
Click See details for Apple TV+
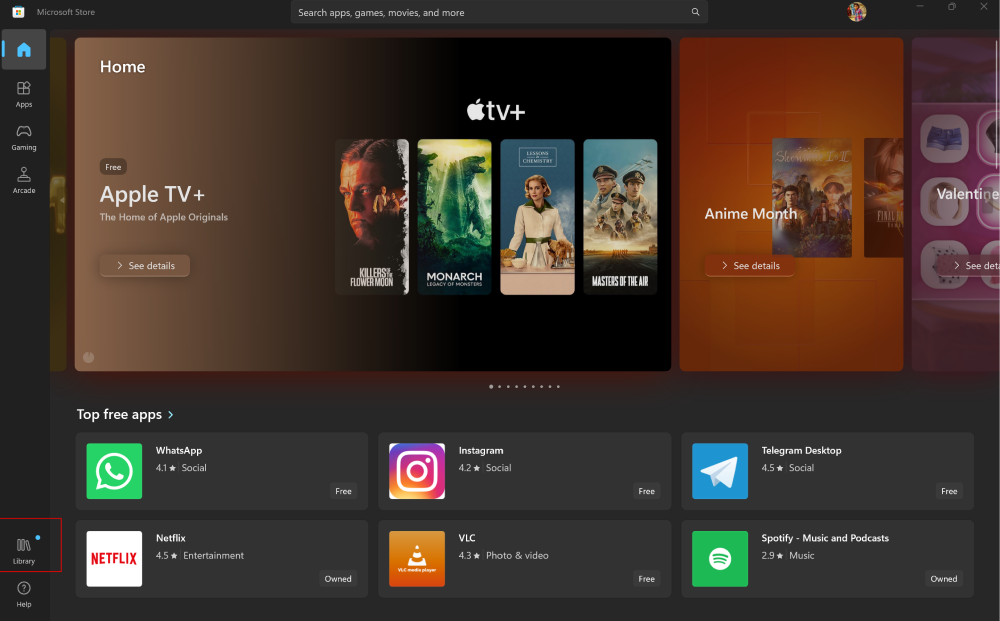(x=145, y=266)
